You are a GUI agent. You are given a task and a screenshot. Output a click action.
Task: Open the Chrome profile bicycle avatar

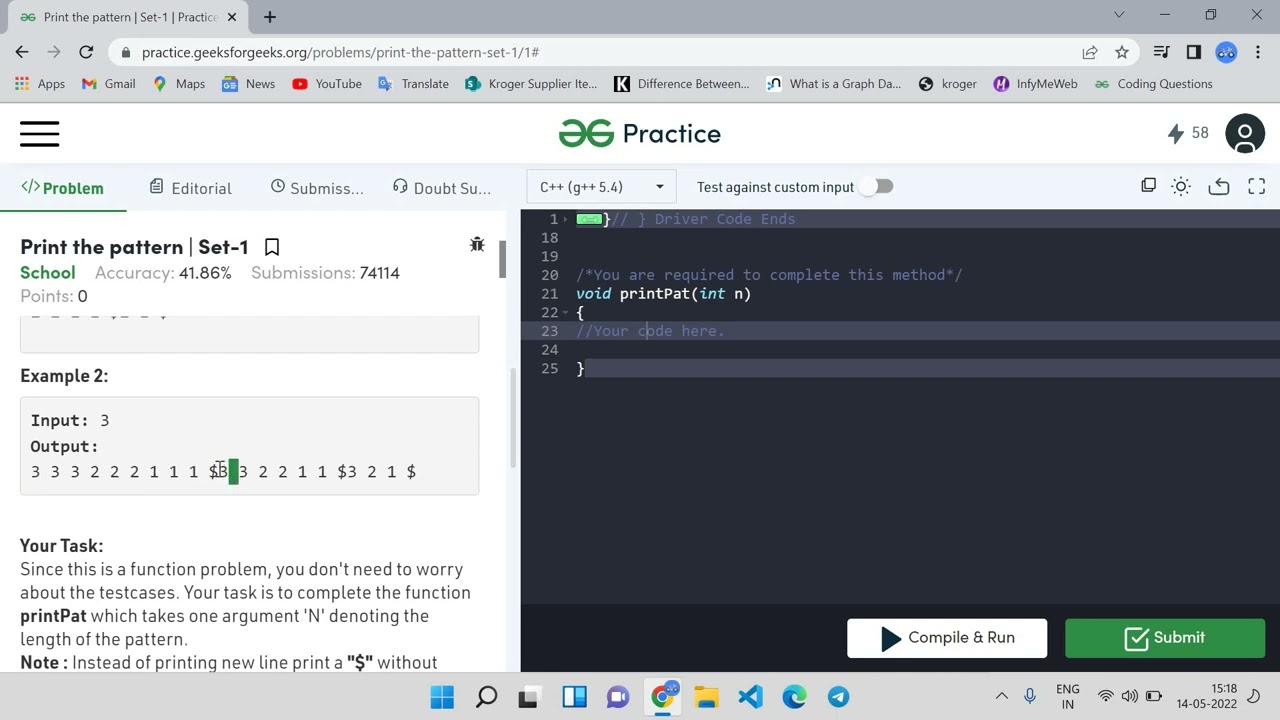point(1226,52)
